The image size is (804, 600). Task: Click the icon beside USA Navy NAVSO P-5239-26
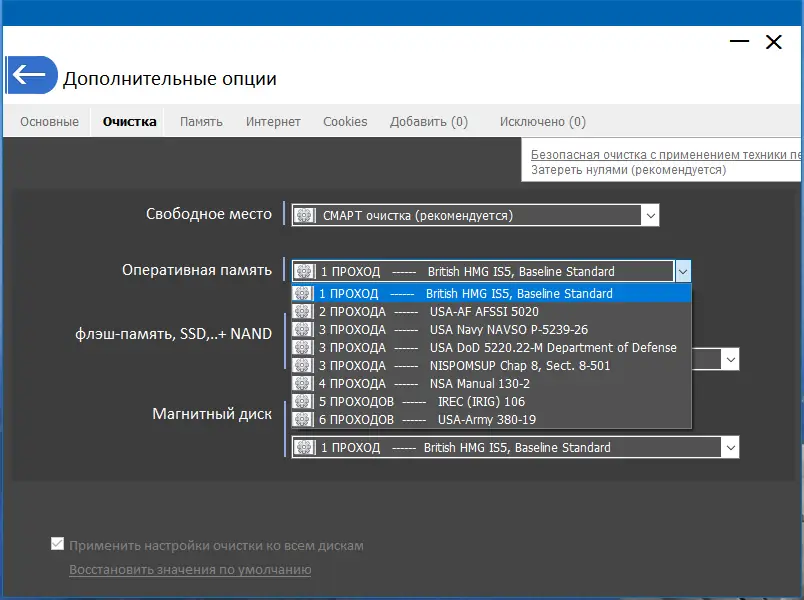(303, 329)
